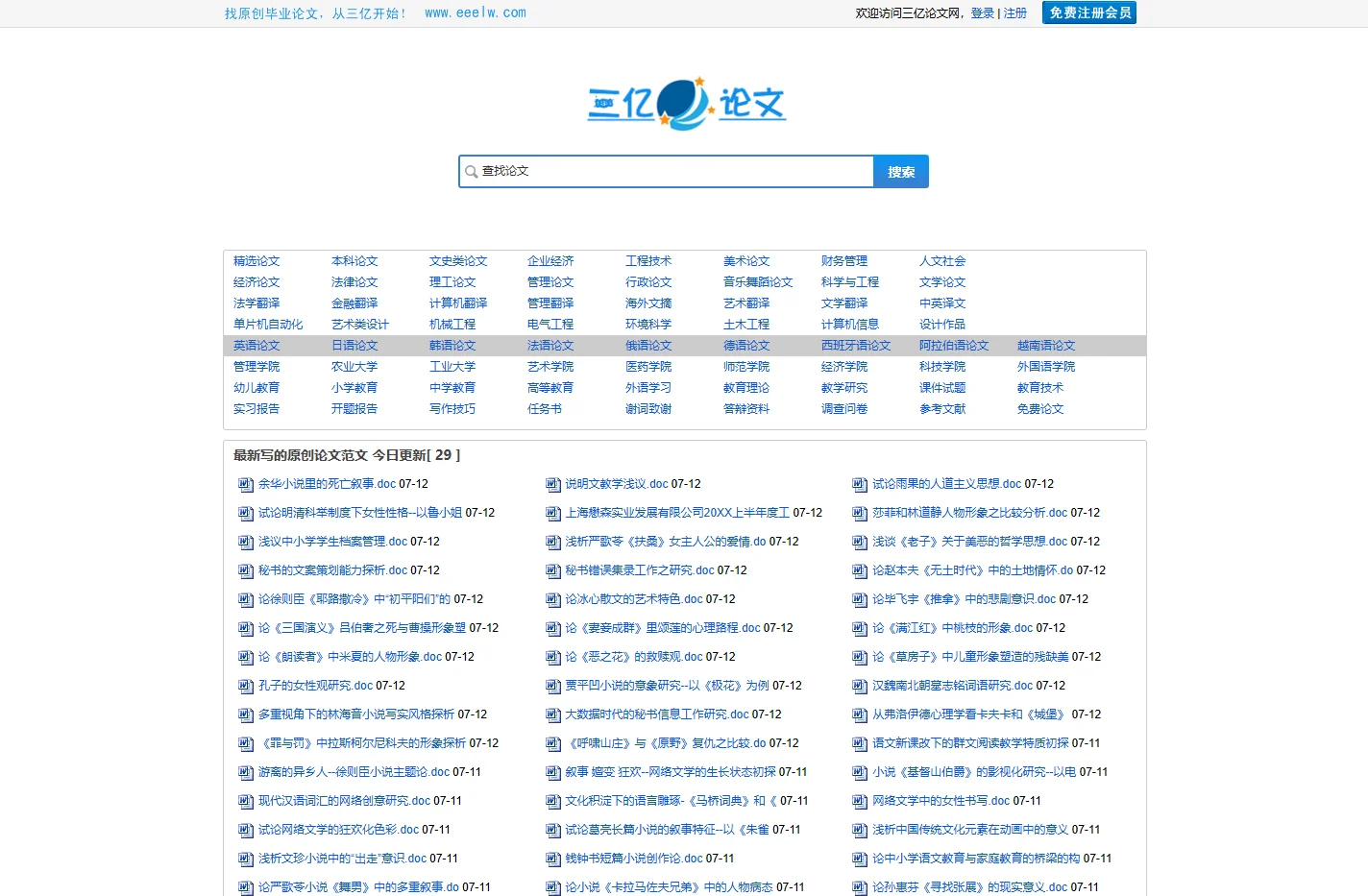The image size is (1368, 896).
Task: Click the document icon beside 《罪与罚》中拉斯柯尔尼科夫的形象探析
Action: click(x=245, y=744)
